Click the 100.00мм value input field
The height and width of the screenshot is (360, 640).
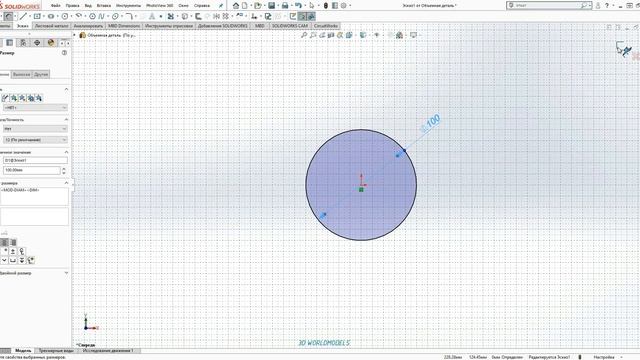pyautogui.click(x=32, y=170)
